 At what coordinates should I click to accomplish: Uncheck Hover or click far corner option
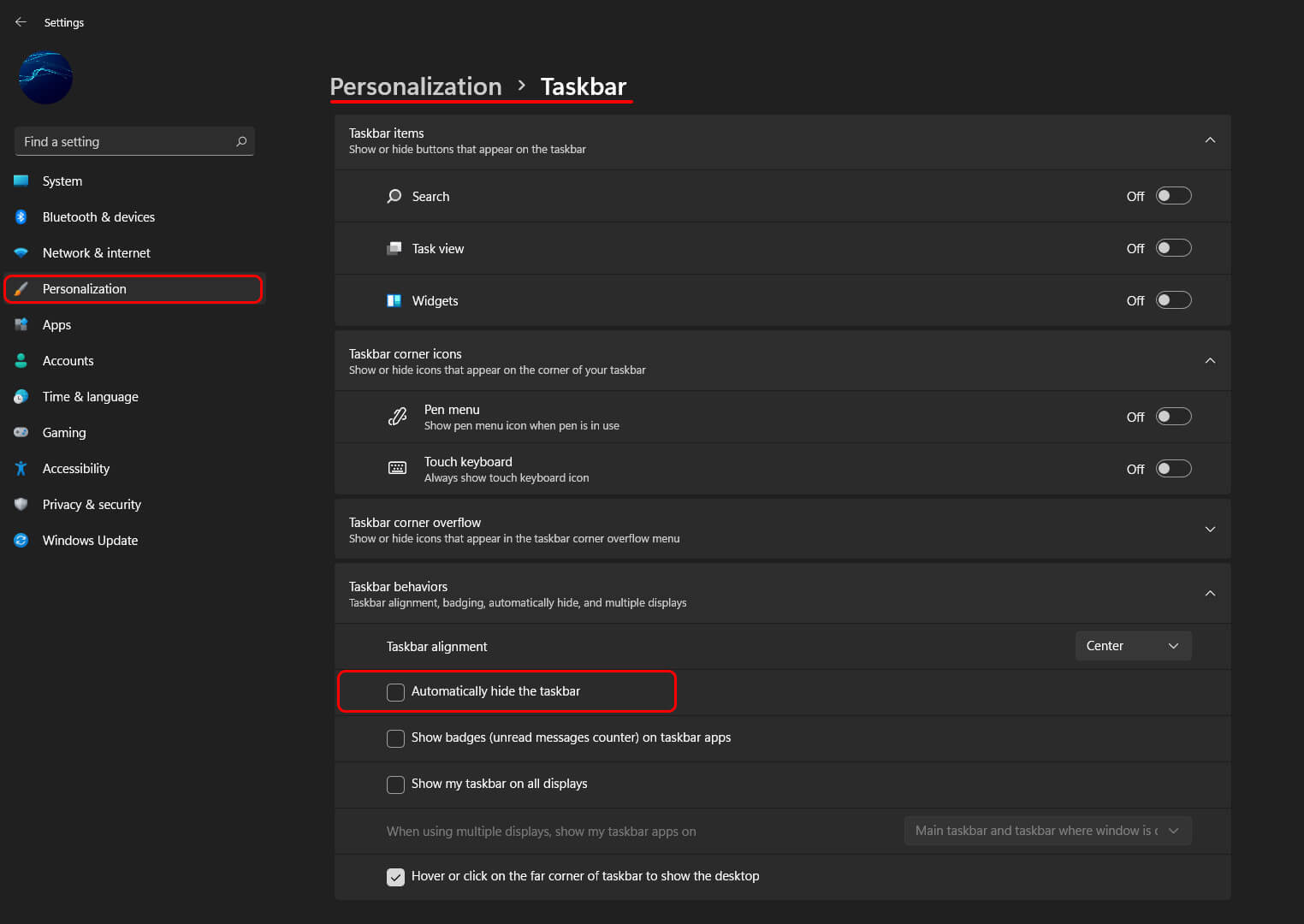(395, 877)
